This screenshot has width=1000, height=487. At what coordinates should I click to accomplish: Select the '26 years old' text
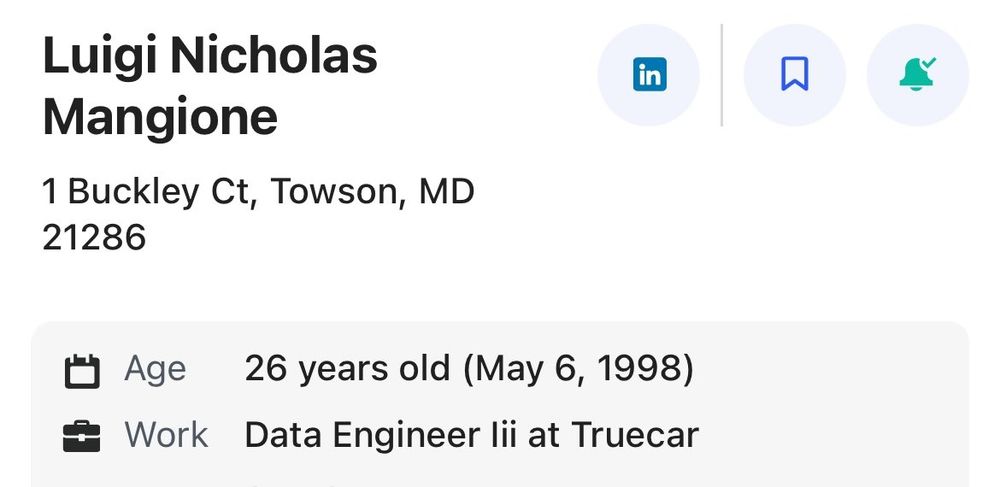[x=347, y=369]
